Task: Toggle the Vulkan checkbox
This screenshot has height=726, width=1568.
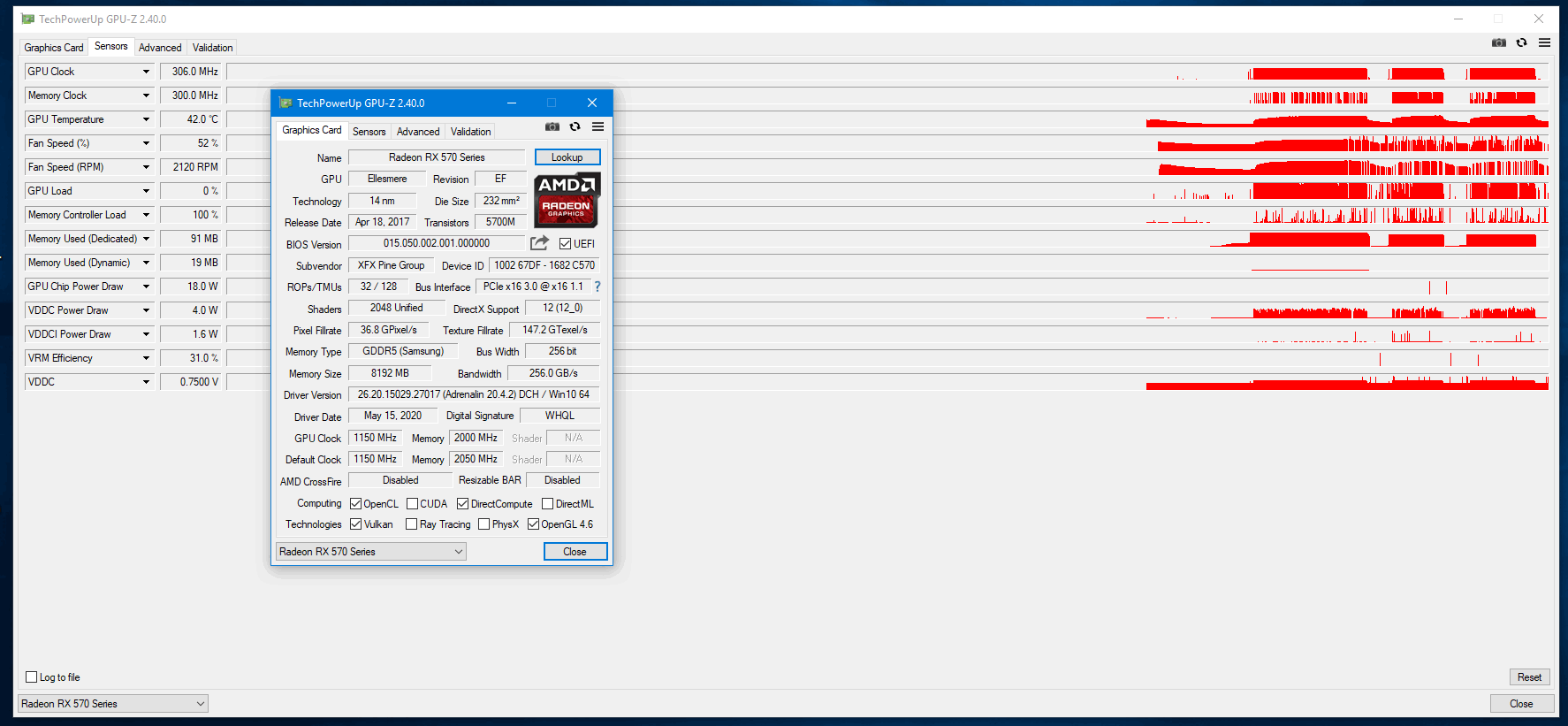Action: (356, 524)
